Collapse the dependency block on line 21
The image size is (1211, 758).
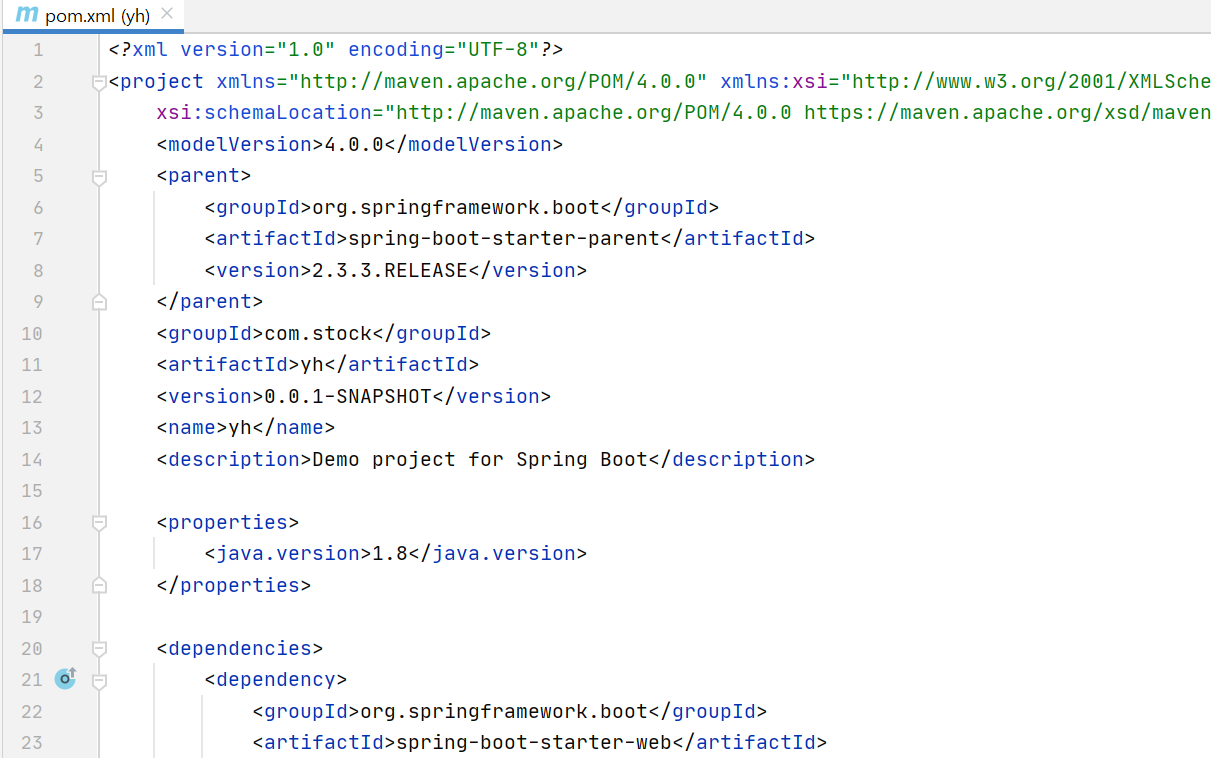(x=99, y=681)
